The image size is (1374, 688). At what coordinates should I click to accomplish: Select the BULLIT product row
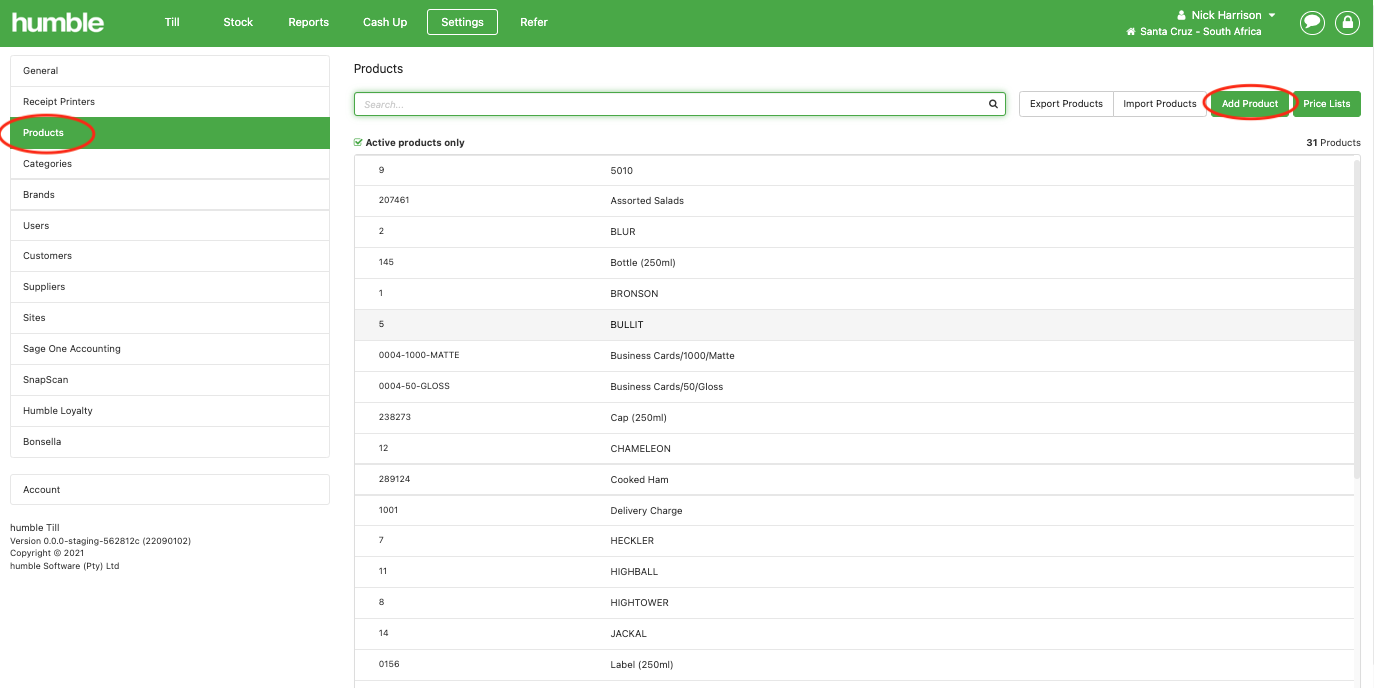tap(854, 325)
